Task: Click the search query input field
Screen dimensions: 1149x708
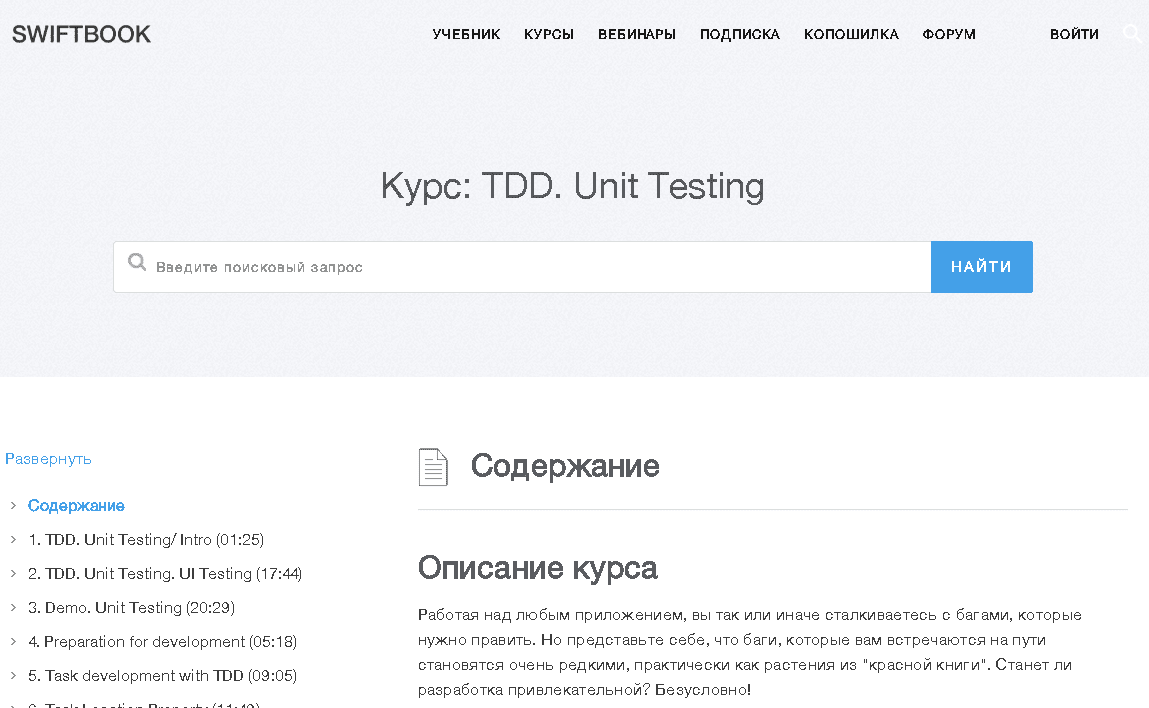Action: pyautogui.click(x=540, y=267)
